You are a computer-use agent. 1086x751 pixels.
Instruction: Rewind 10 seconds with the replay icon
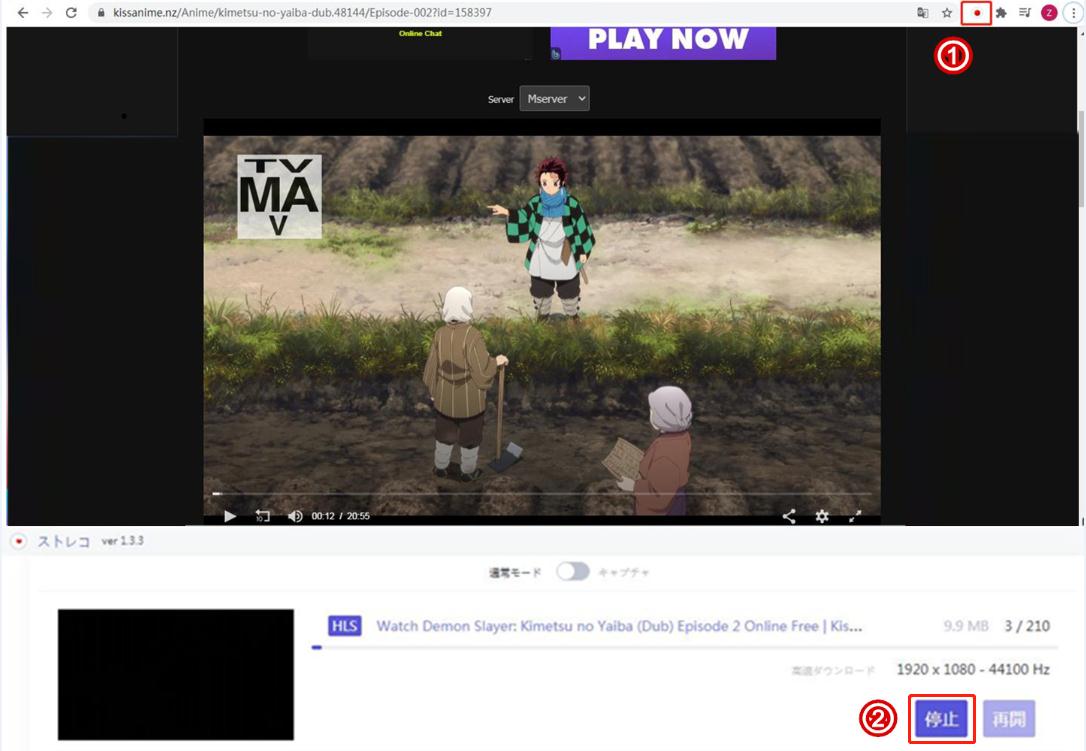coord(262,516)
